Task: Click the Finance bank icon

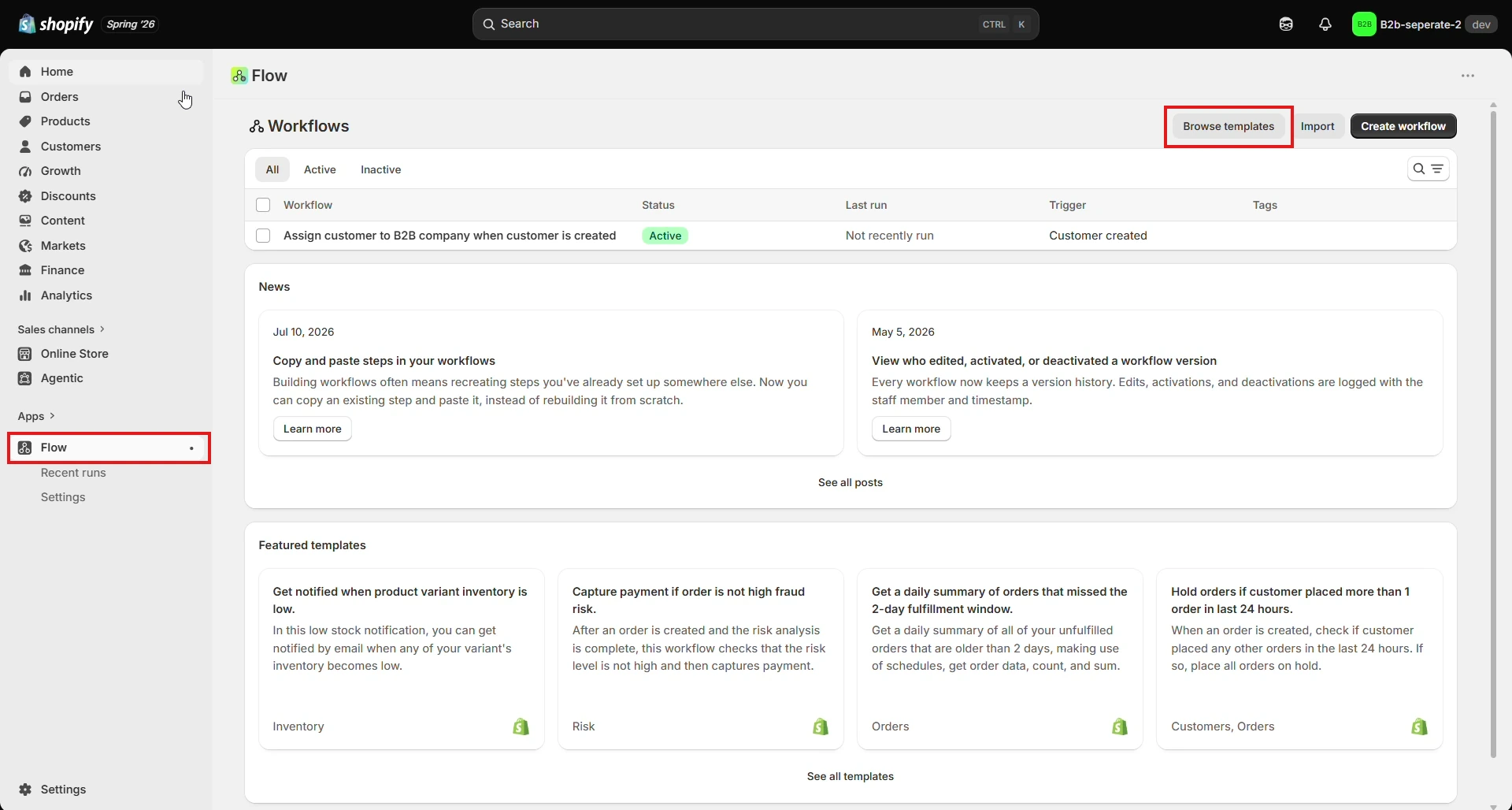Action: tap(25, 270)
